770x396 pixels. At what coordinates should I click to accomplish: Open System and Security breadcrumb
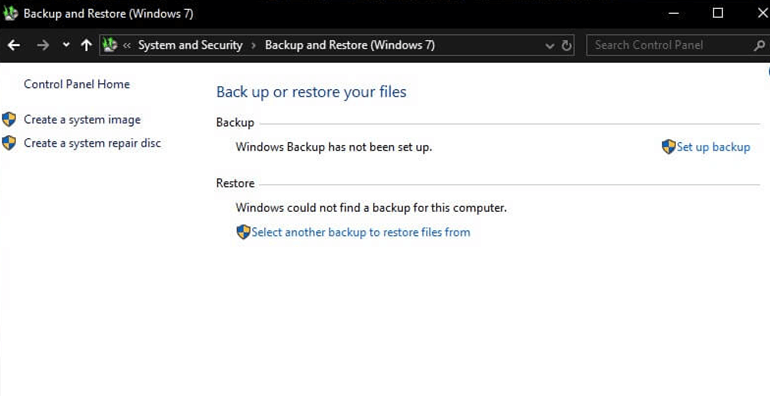190,45
